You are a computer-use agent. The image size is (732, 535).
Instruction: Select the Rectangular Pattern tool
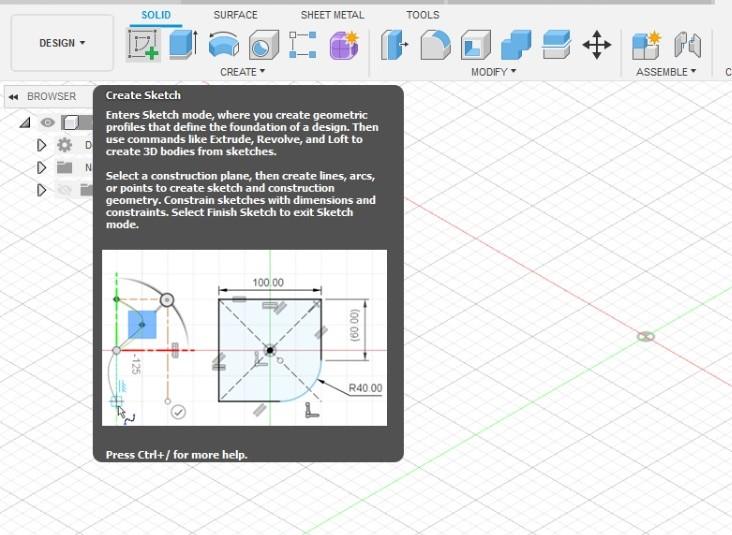click(303, 45)
